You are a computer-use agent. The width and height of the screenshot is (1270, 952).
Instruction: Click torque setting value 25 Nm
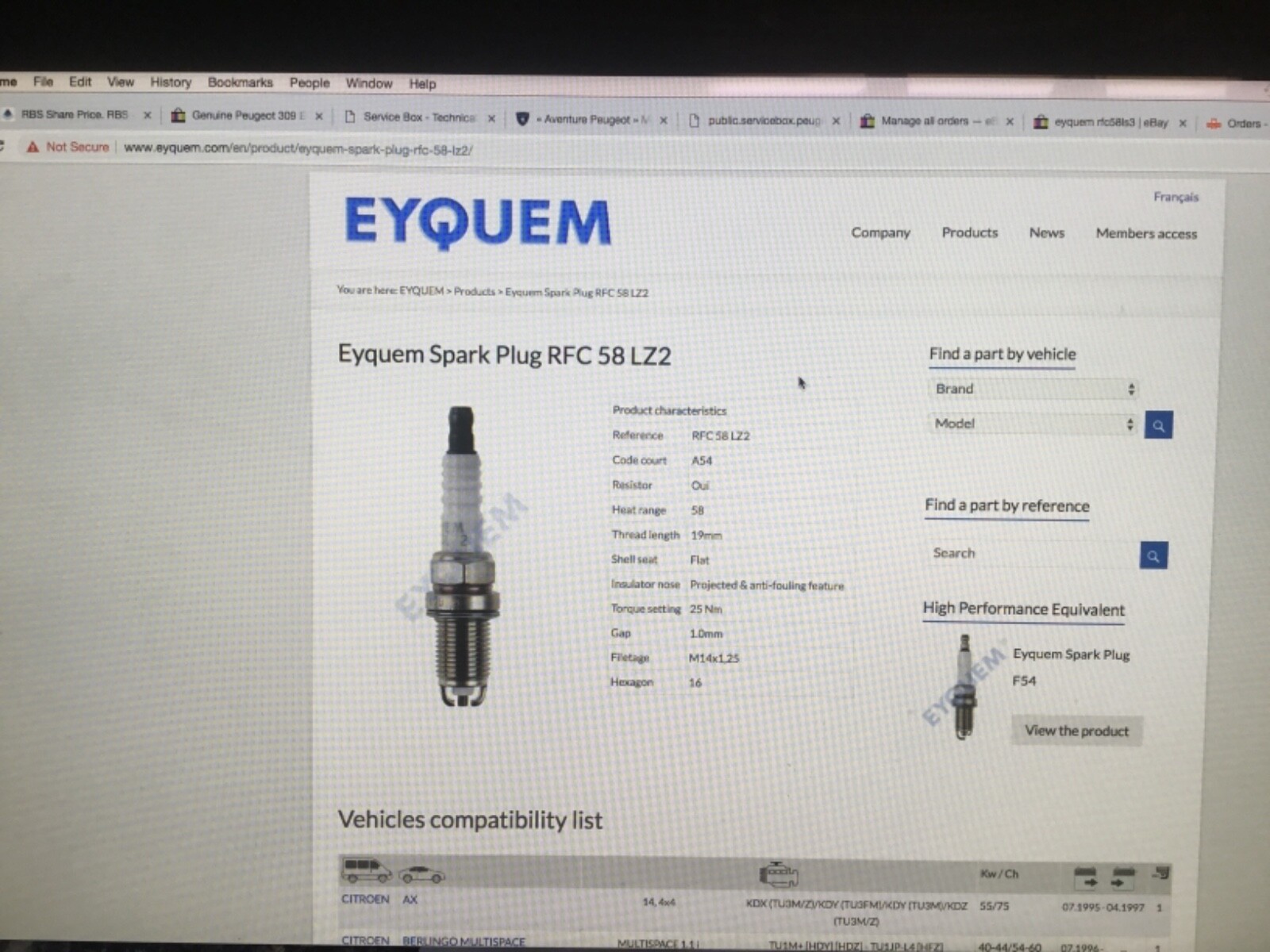(x=706, y=608)
